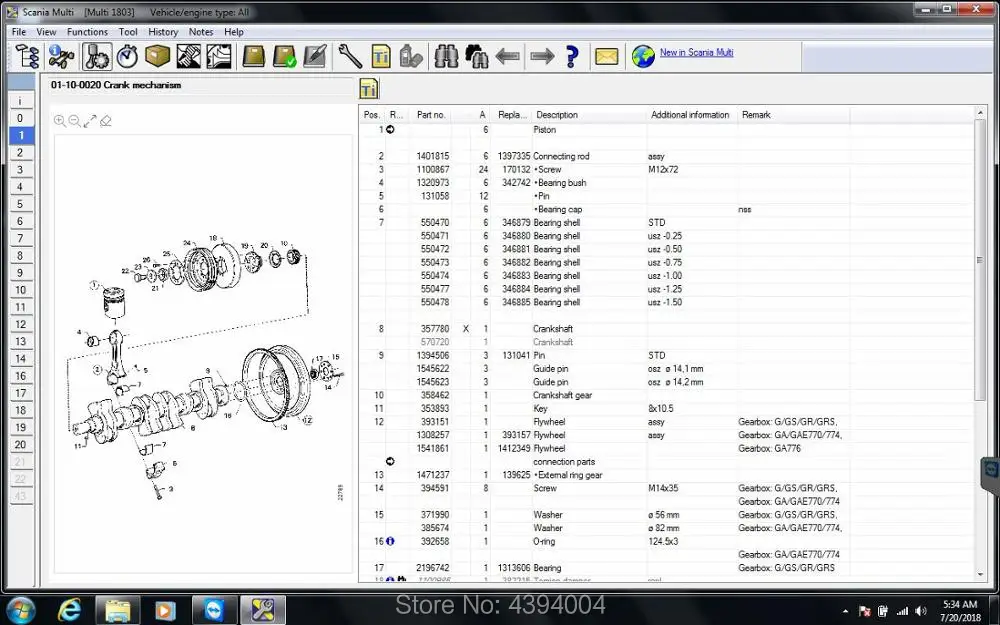Open the File menu
This screenshot has width=1000, height=625.
(x=18, y=31)
